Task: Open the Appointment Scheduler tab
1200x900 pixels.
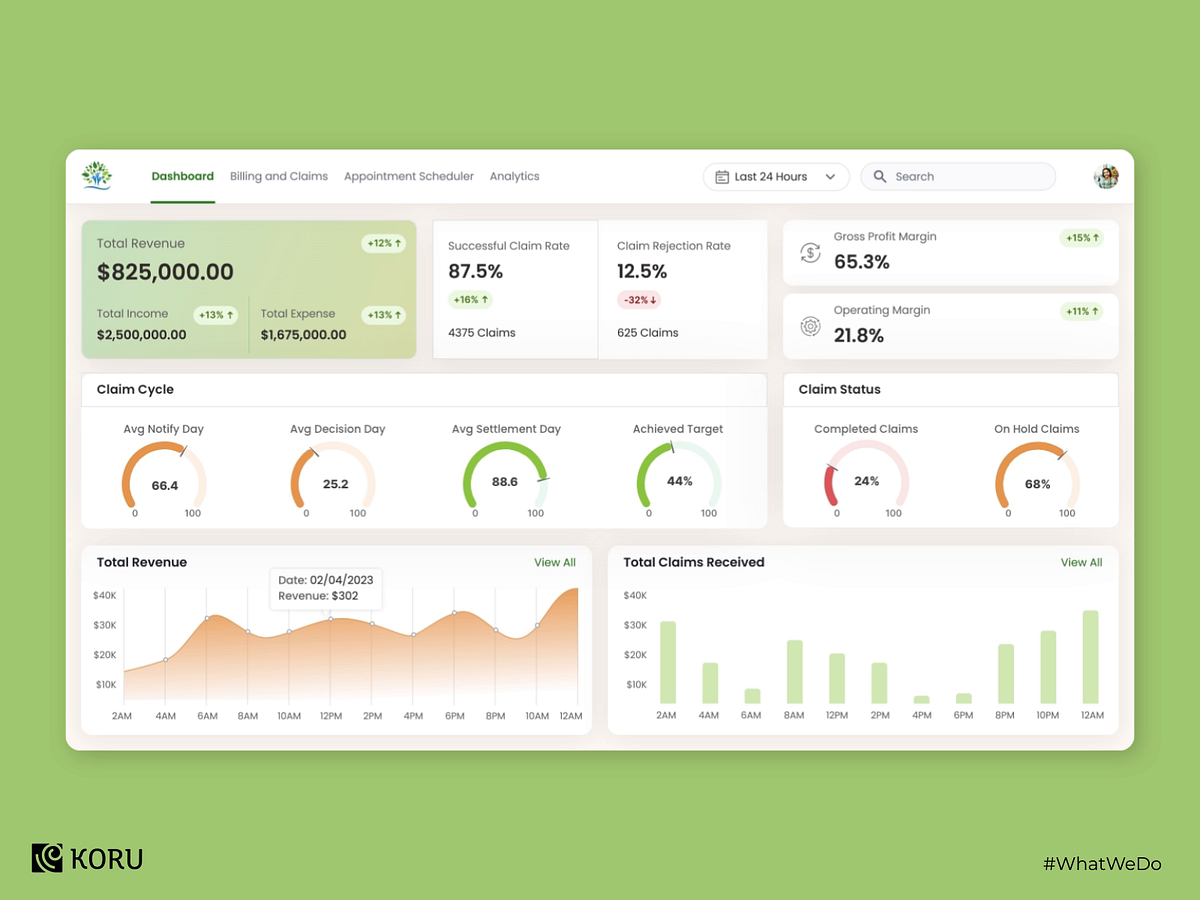Action: pos(409,176)
